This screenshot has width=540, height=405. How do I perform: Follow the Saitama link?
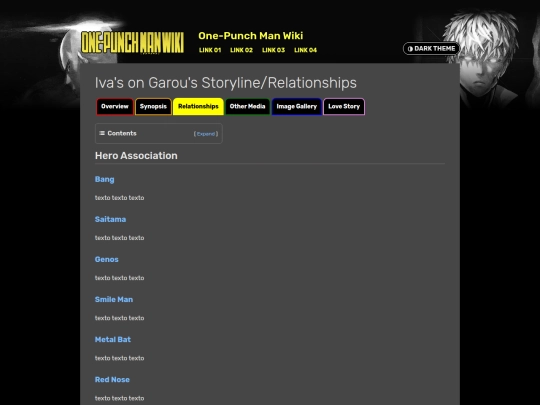(x=110, y=219)
